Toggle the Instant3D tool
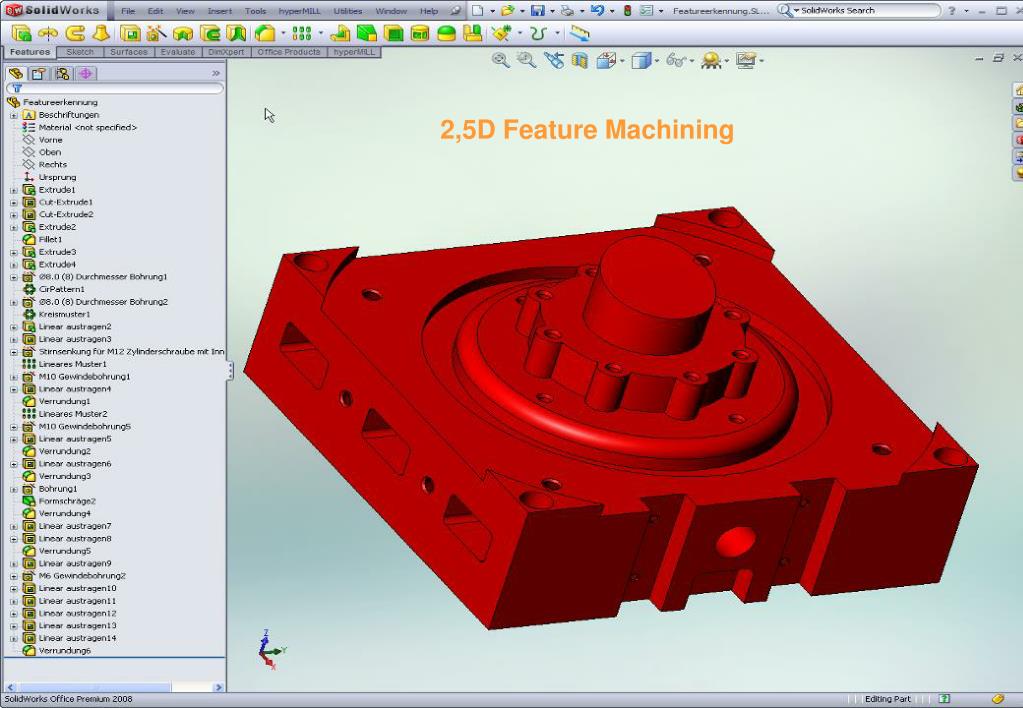1023x708 pixels. pyautogui.click(x=579, y=33)
